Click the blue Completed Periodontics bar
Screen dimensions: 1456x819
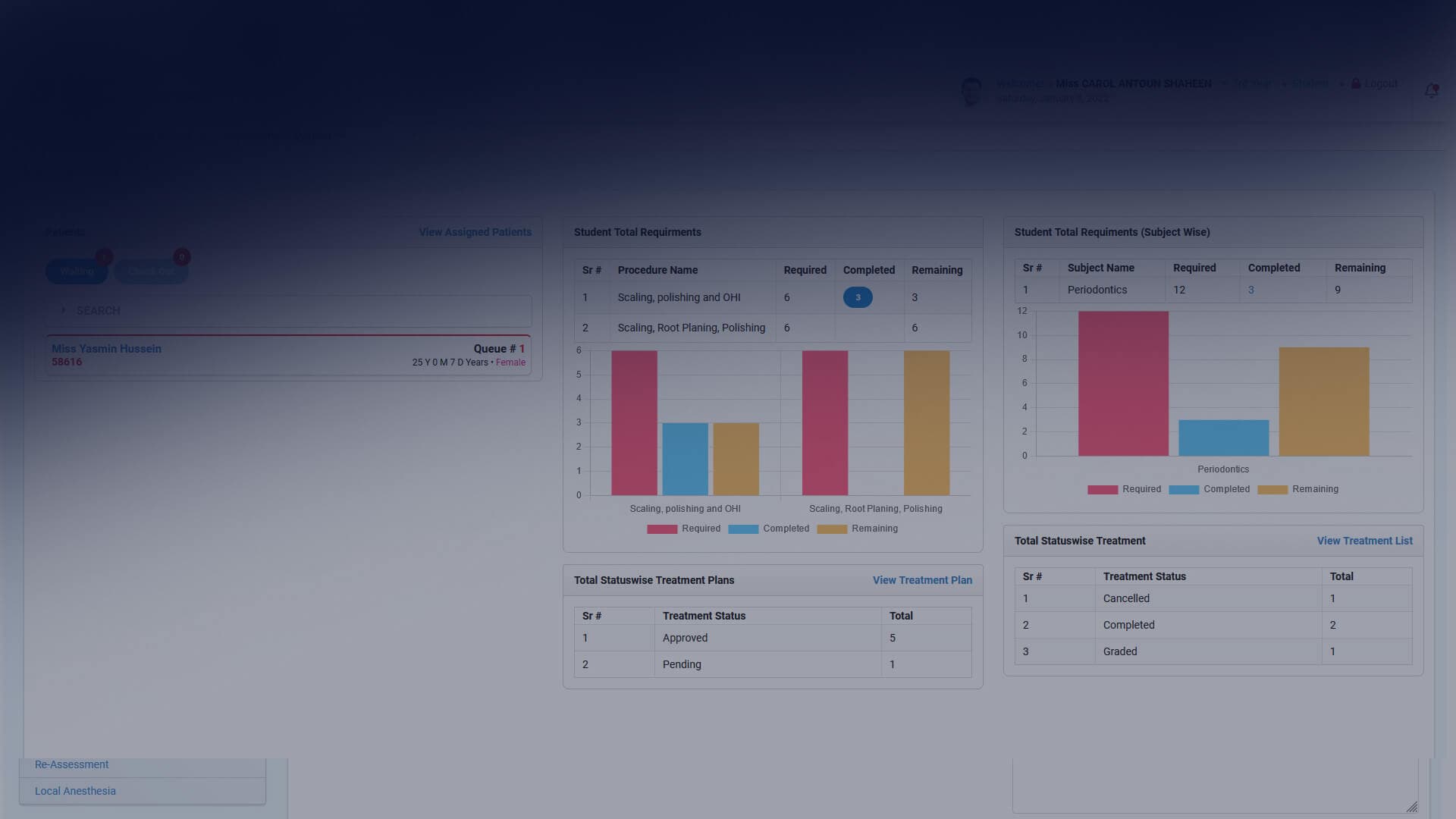[x=1223, y=438]
